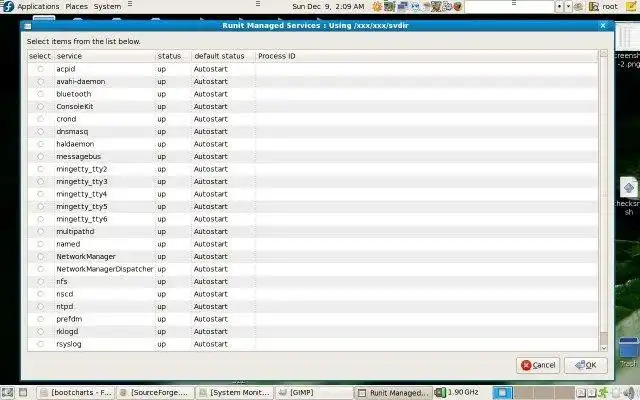The height and width of the screenshot is (400, 640).
Task: Click the mingetty_tty6 service name
Action: 82,219
